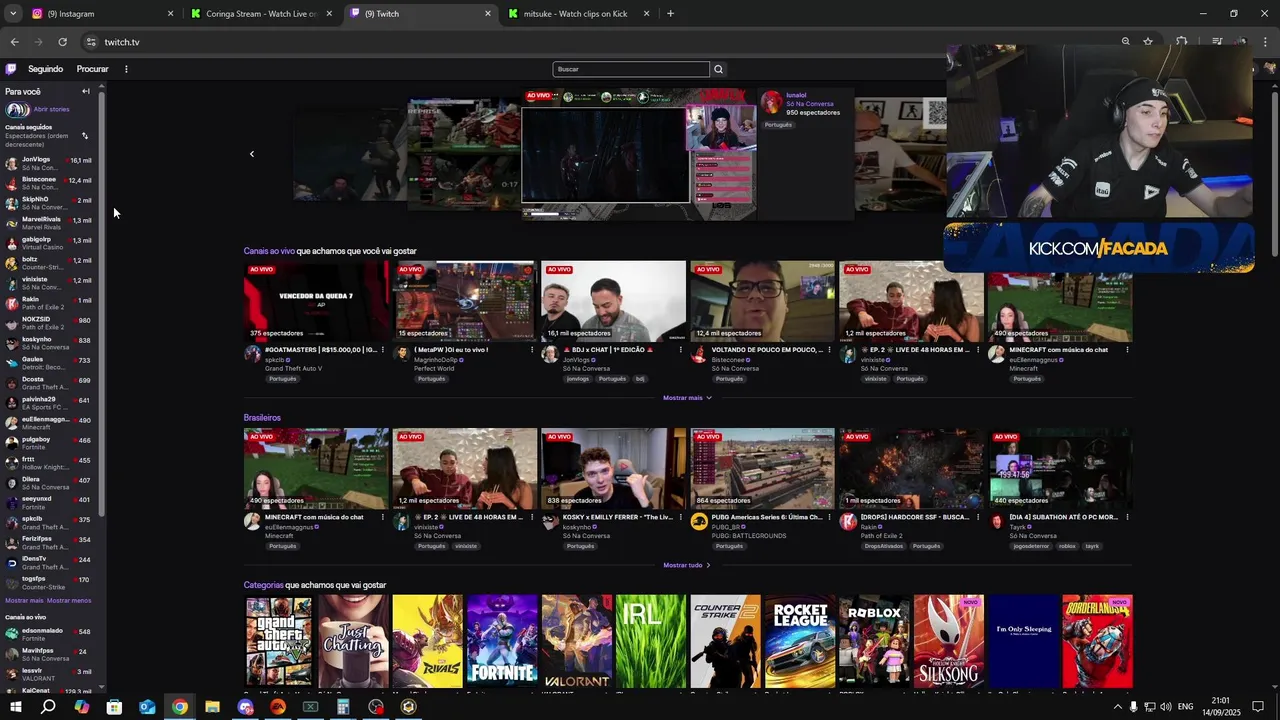This screenshot has width=1280, height=720.
Task: Open browser tab search dropdown
Action: click(12, 14)
